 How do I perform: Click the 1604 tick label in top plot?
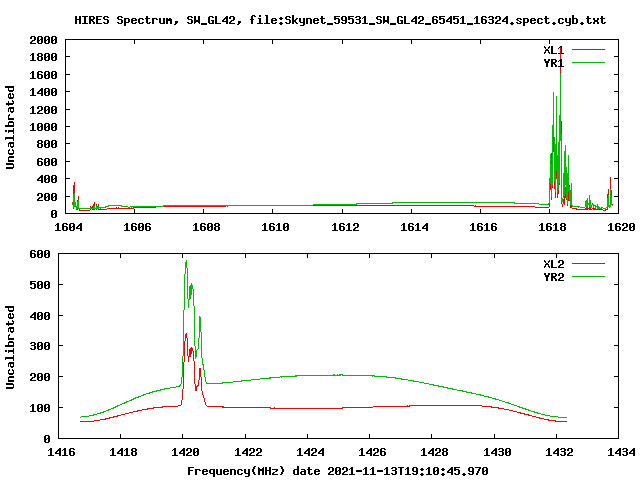(68, 227)
